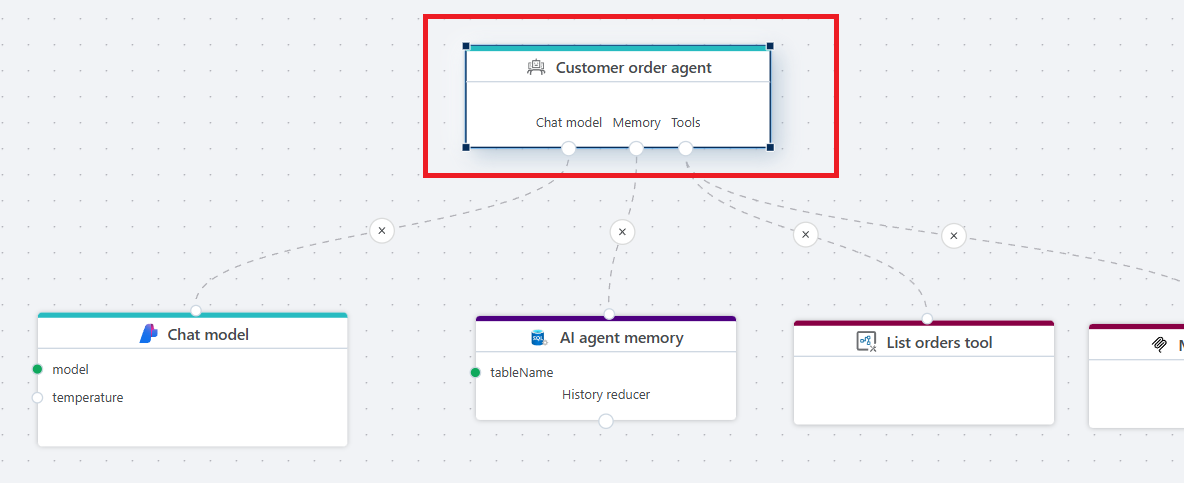Image resolution: width=1184 pixels, height=483 pixels.
Task: Click the History reducer output port
Action: pos(605,421)
